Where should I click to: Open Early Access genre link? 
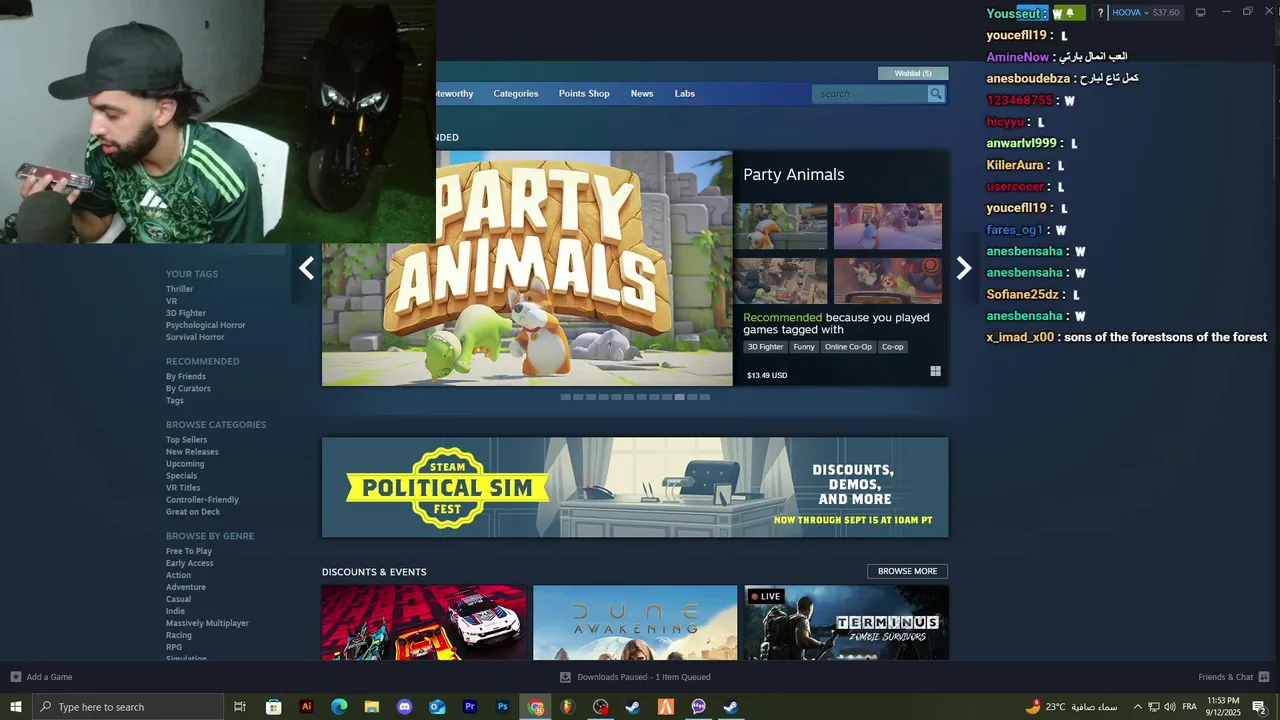tap(190, 563)
